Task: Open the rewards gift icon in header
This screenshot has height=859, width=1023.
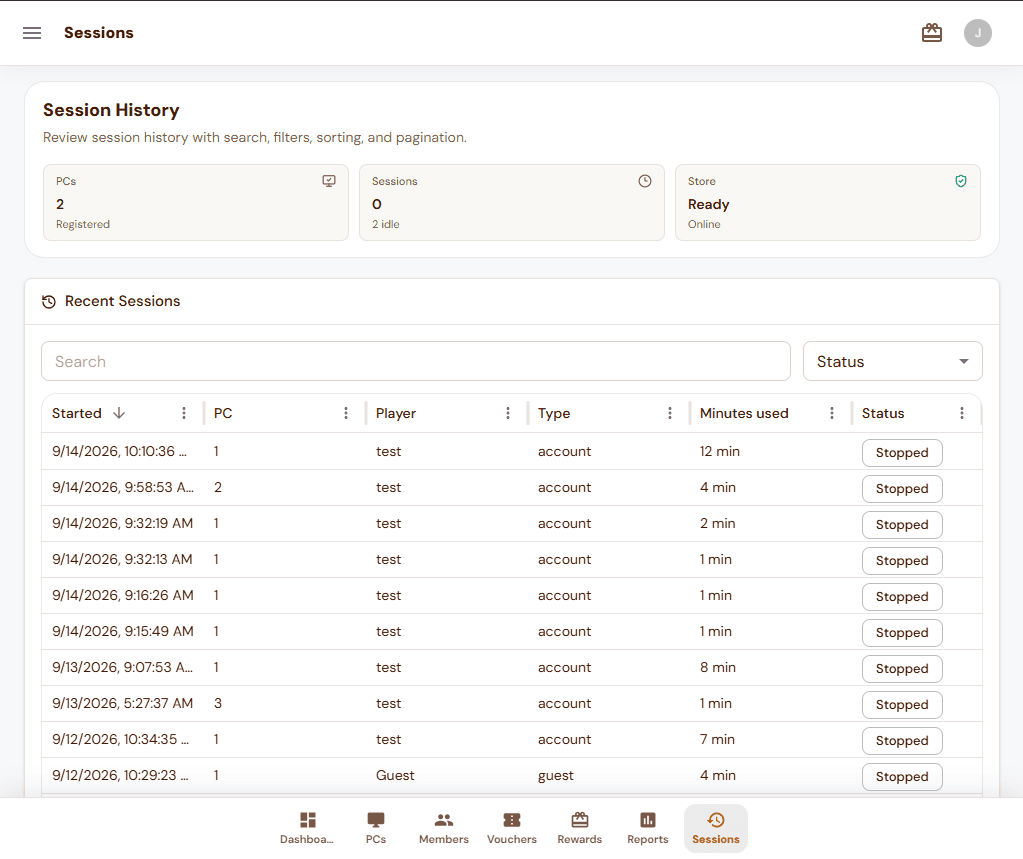Action: 932,33
